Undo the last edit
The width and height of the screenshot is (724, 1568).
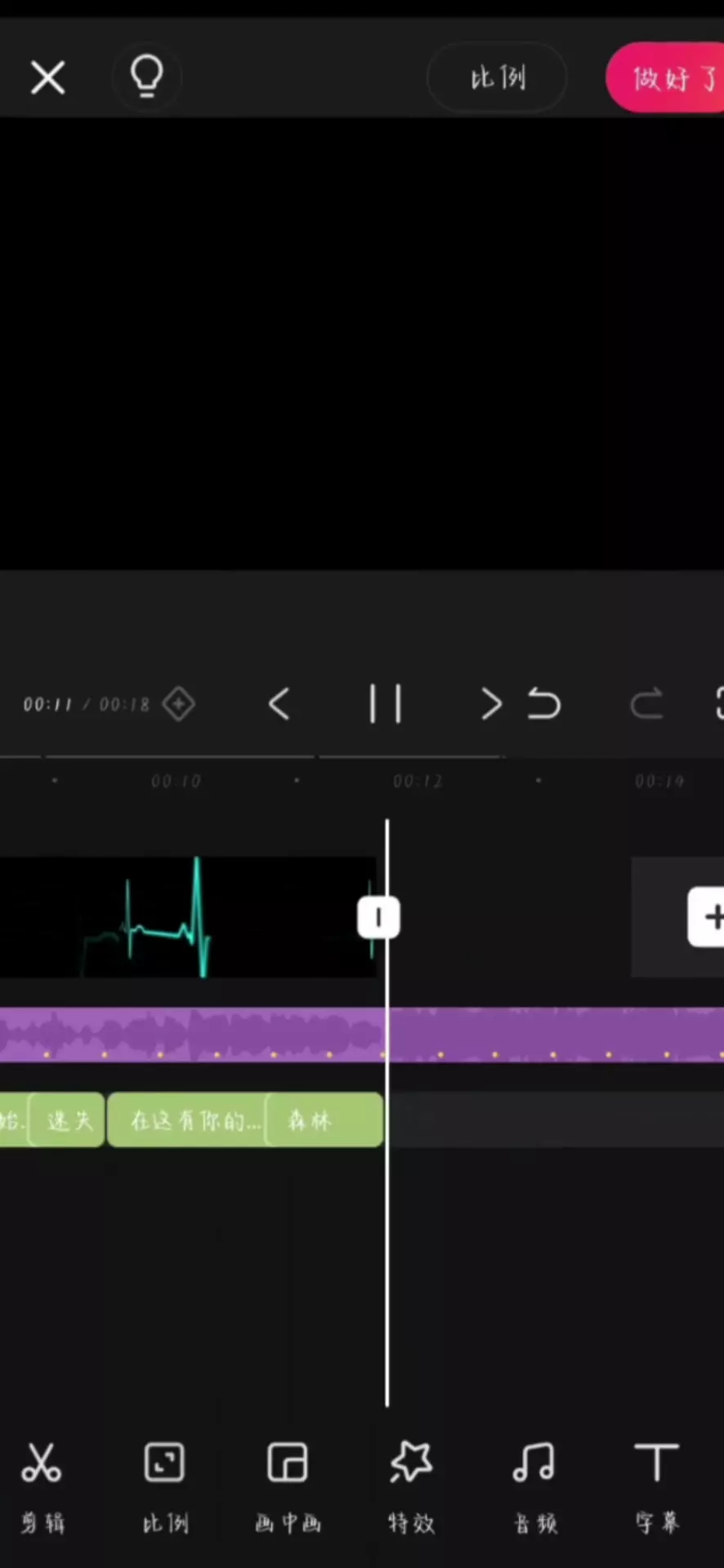[x=544, y=704]
